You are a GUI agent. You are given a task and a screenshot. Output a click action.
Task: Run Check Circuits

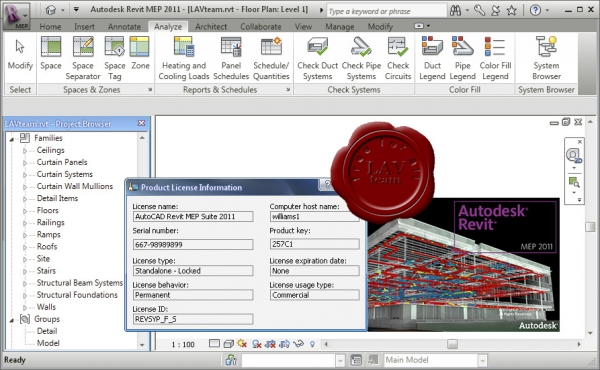click(x=398, y=57)
